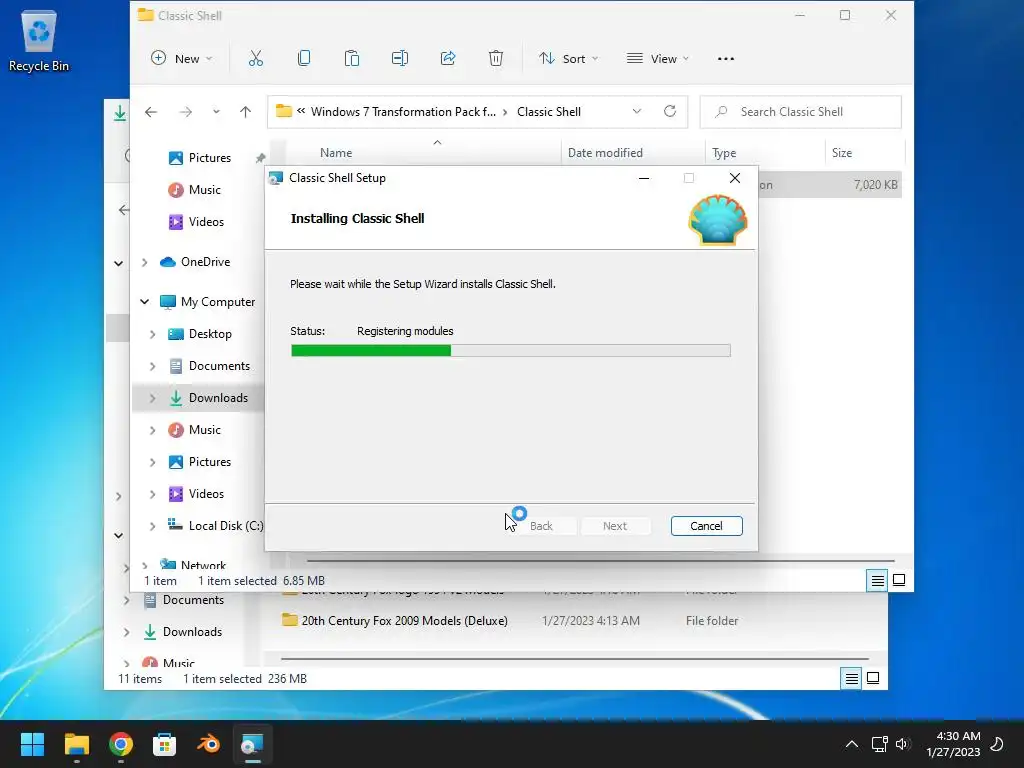This screenshot has height=768, width=1024.
Task: Open the New dropdown menu
Action: [182, 59]
